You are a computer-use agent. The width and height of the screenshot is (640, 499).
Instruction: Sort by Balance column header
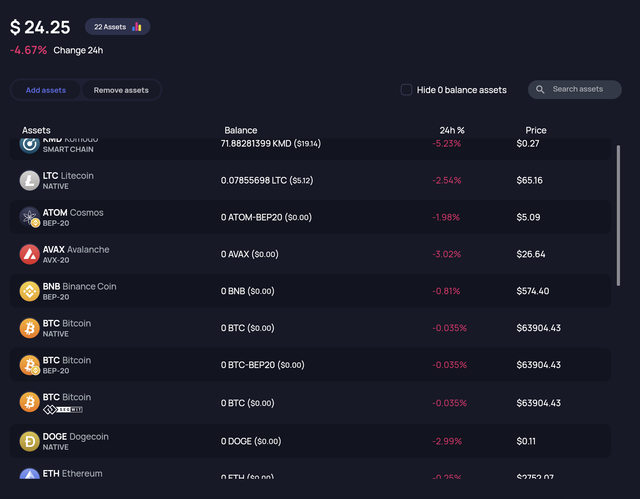241,130
